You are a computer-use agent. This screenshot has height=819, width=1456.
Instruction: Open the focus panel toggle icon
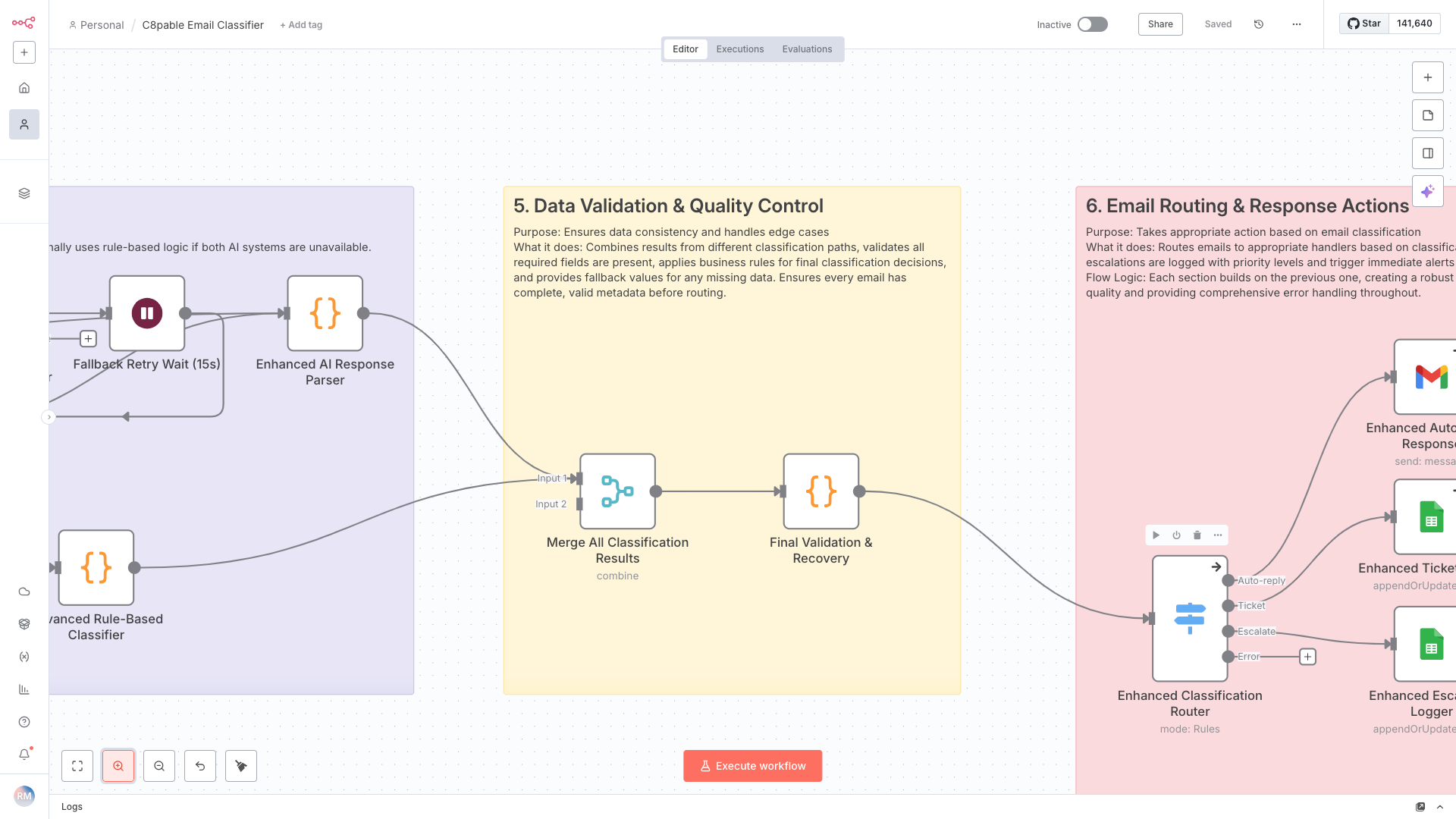(1428, 153)
